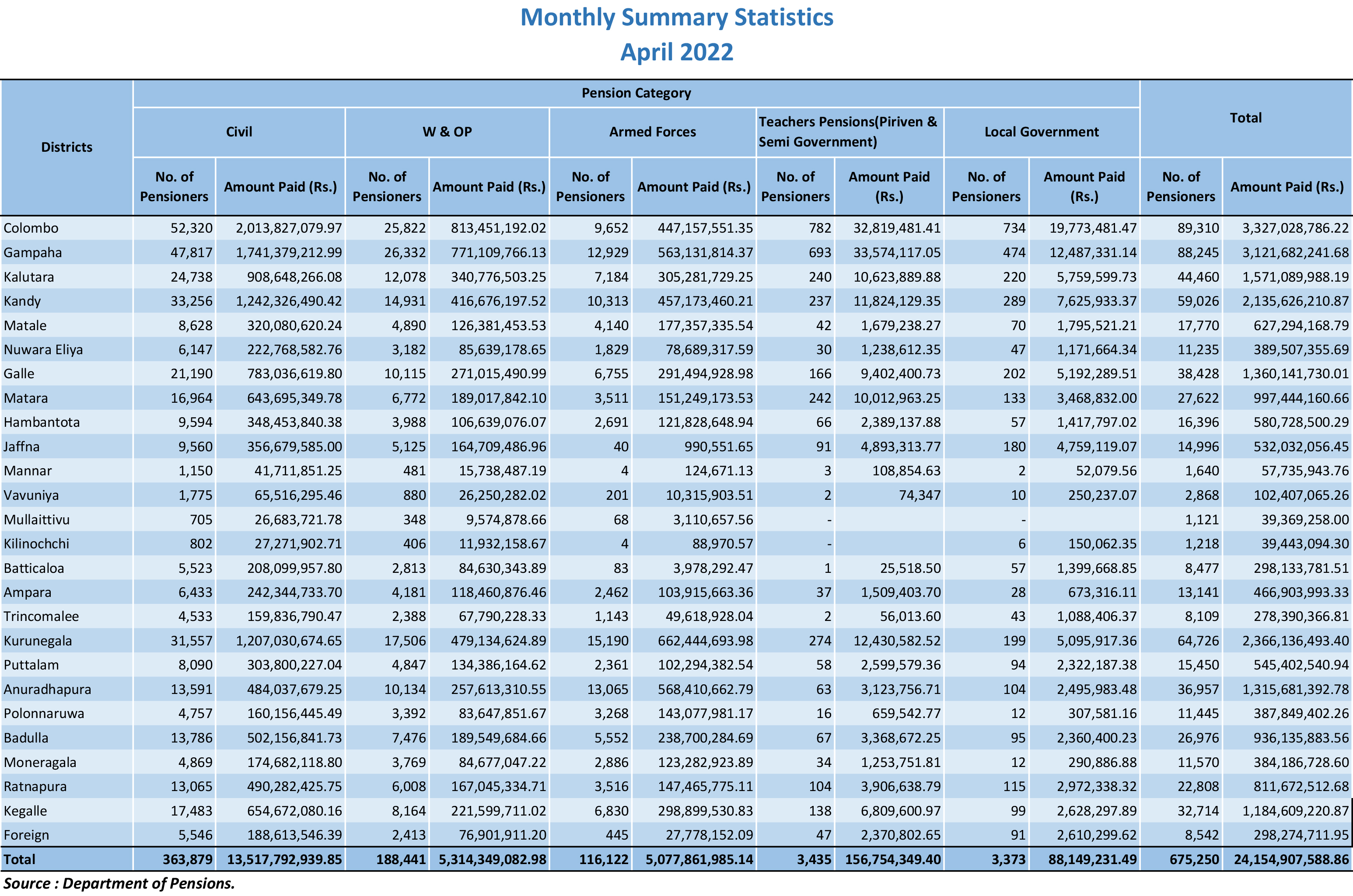This screenshot has width=1353, height=896.
Task: Select Gampaha W&OP pensioners 26,332
Action: tap(405, 253)
